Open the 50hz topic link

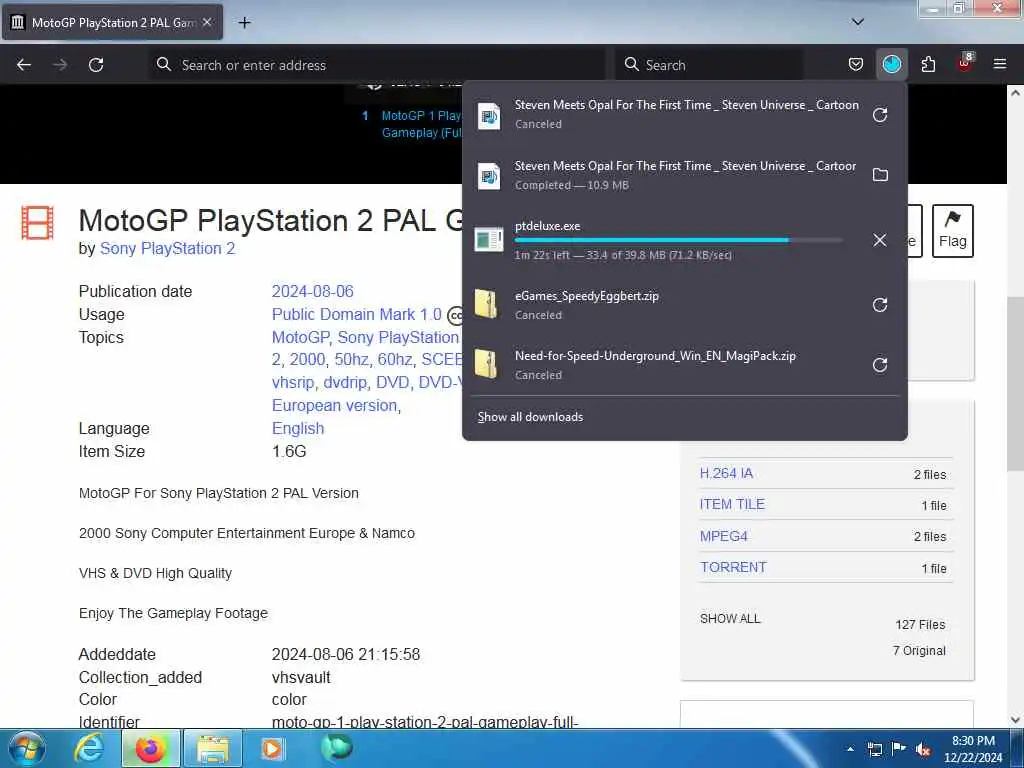[x=351, y=360]
